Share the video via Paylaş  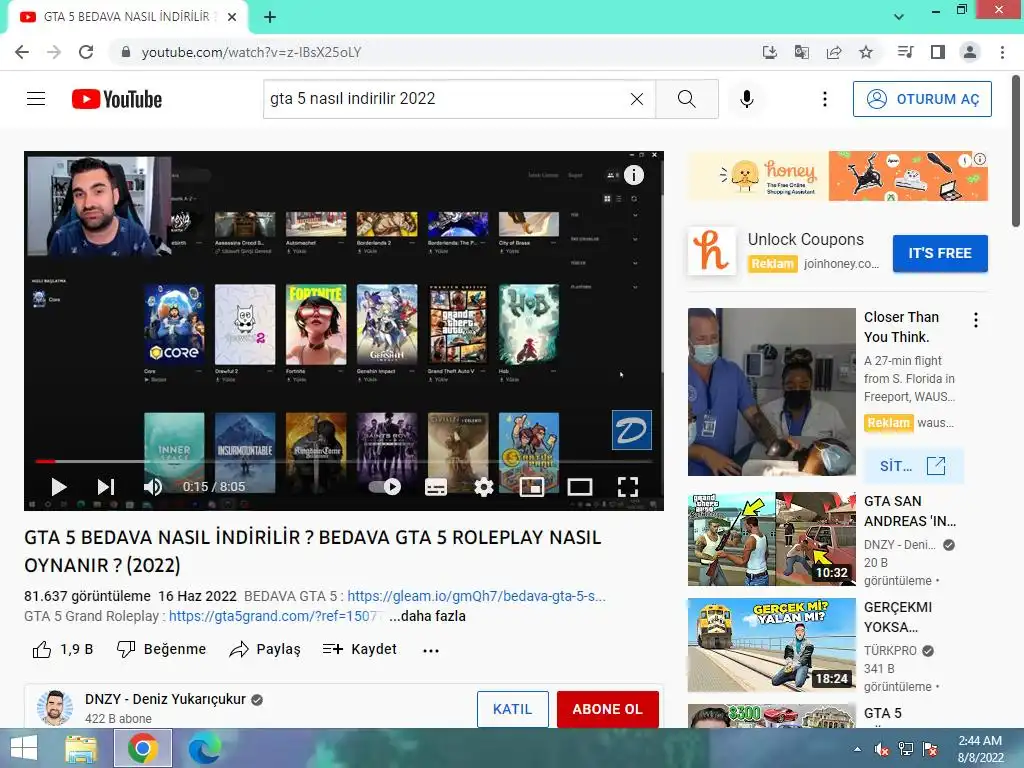tap(265, 649)
